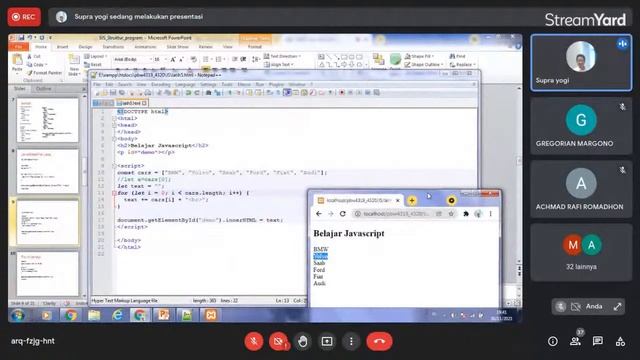
Task: Open Replace dropdown in PowerPoint
Action: pyautogui.click(x=463, y=64)
